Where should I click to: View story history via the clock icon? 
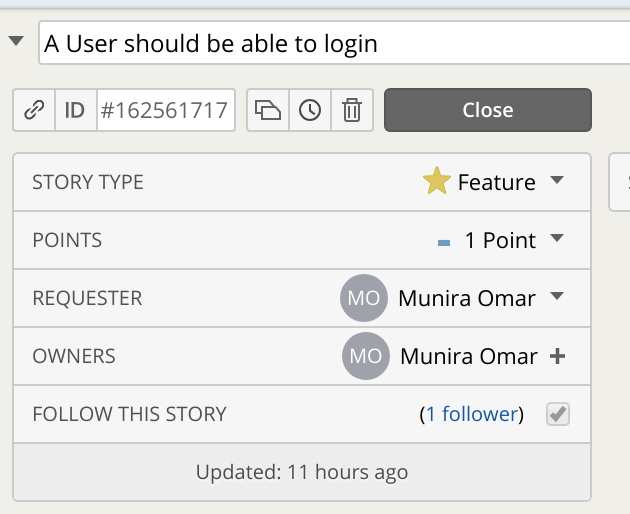pyautogui.click(x=310, y=111)
